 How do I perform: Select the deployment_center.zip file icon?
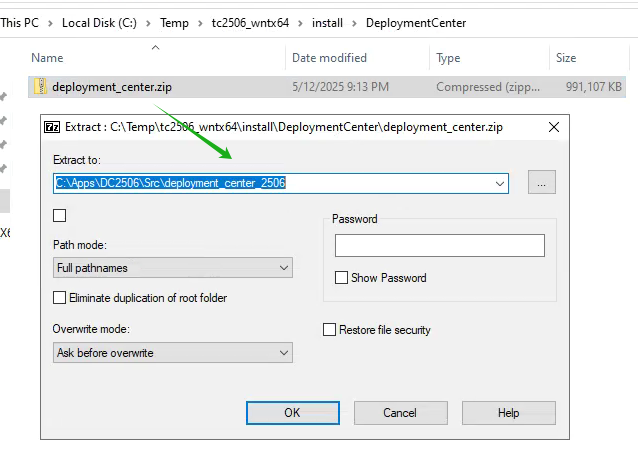40,87
